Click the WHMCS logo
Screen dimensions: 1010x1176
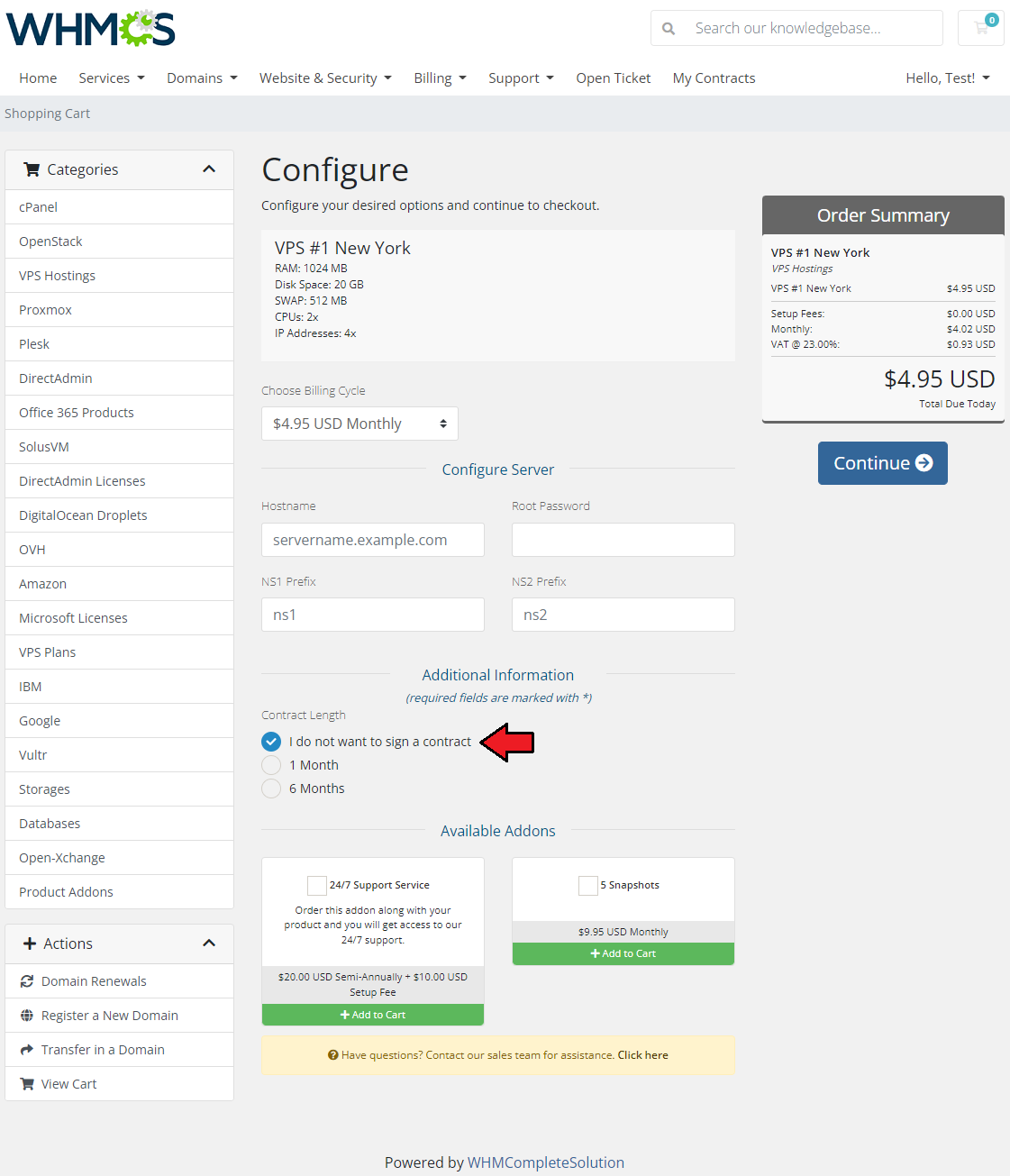click(x=90, y=29)
